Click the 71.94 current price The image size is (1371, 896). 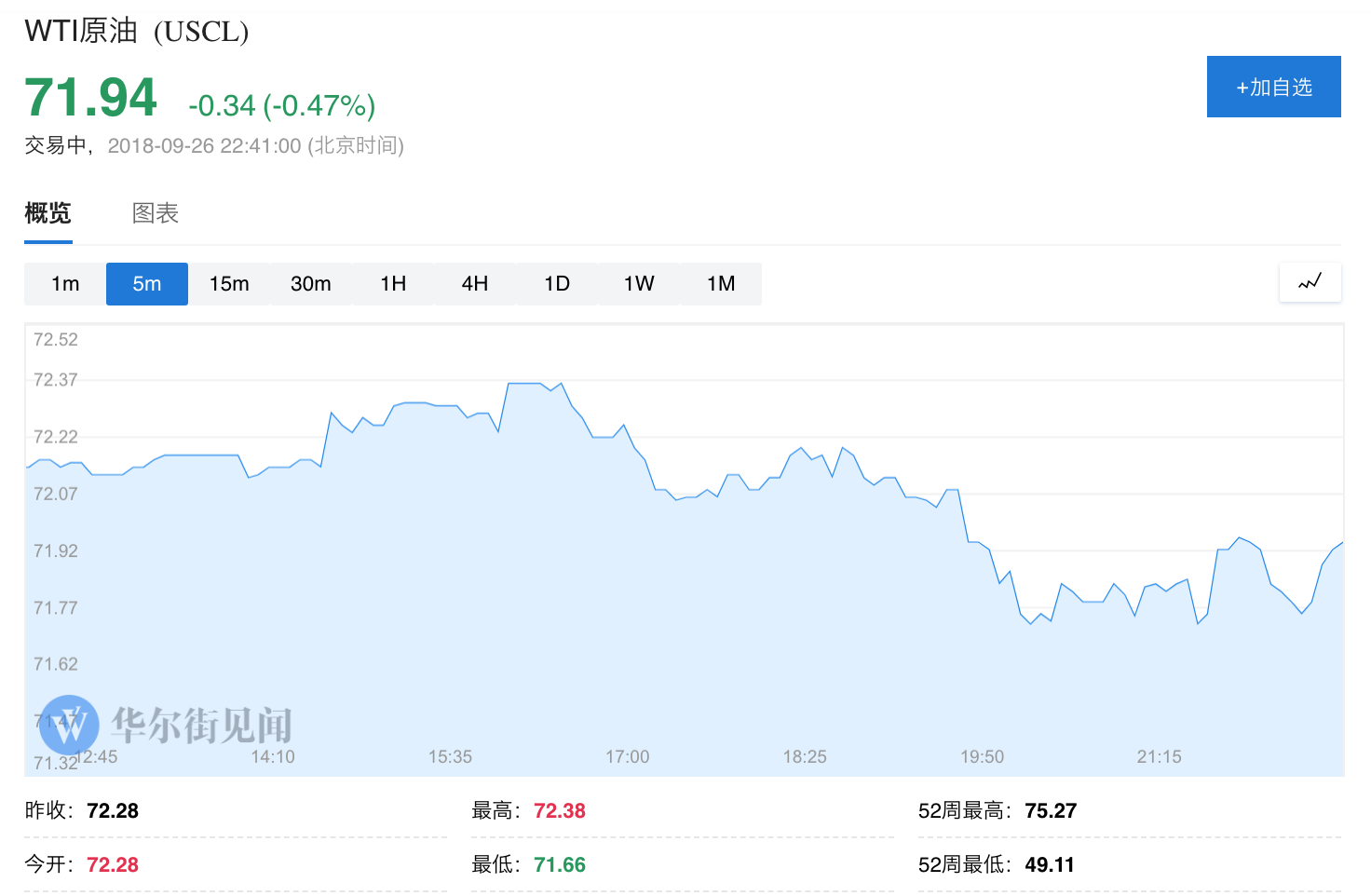(x=91, y=98)
